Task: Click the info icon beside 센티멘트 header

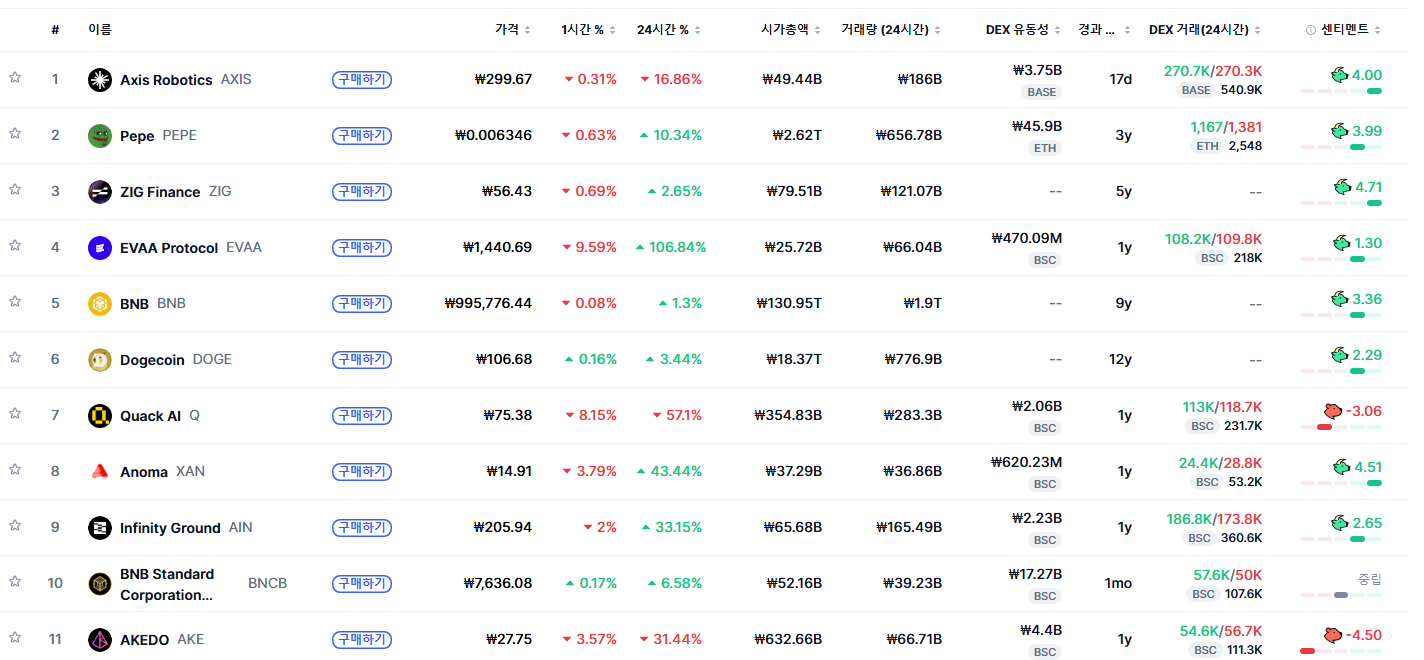Action: (1311, 30)
